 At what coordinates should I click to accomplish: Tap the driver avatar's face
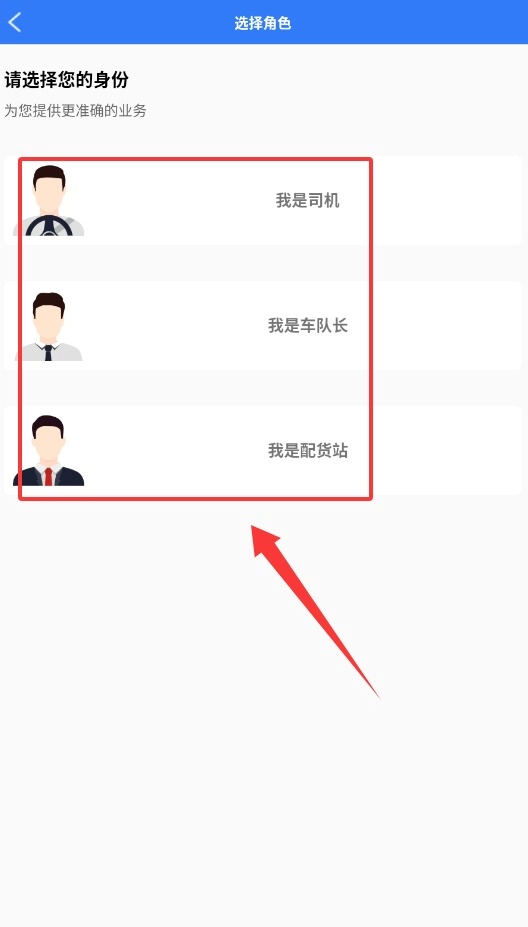point(48,192)
